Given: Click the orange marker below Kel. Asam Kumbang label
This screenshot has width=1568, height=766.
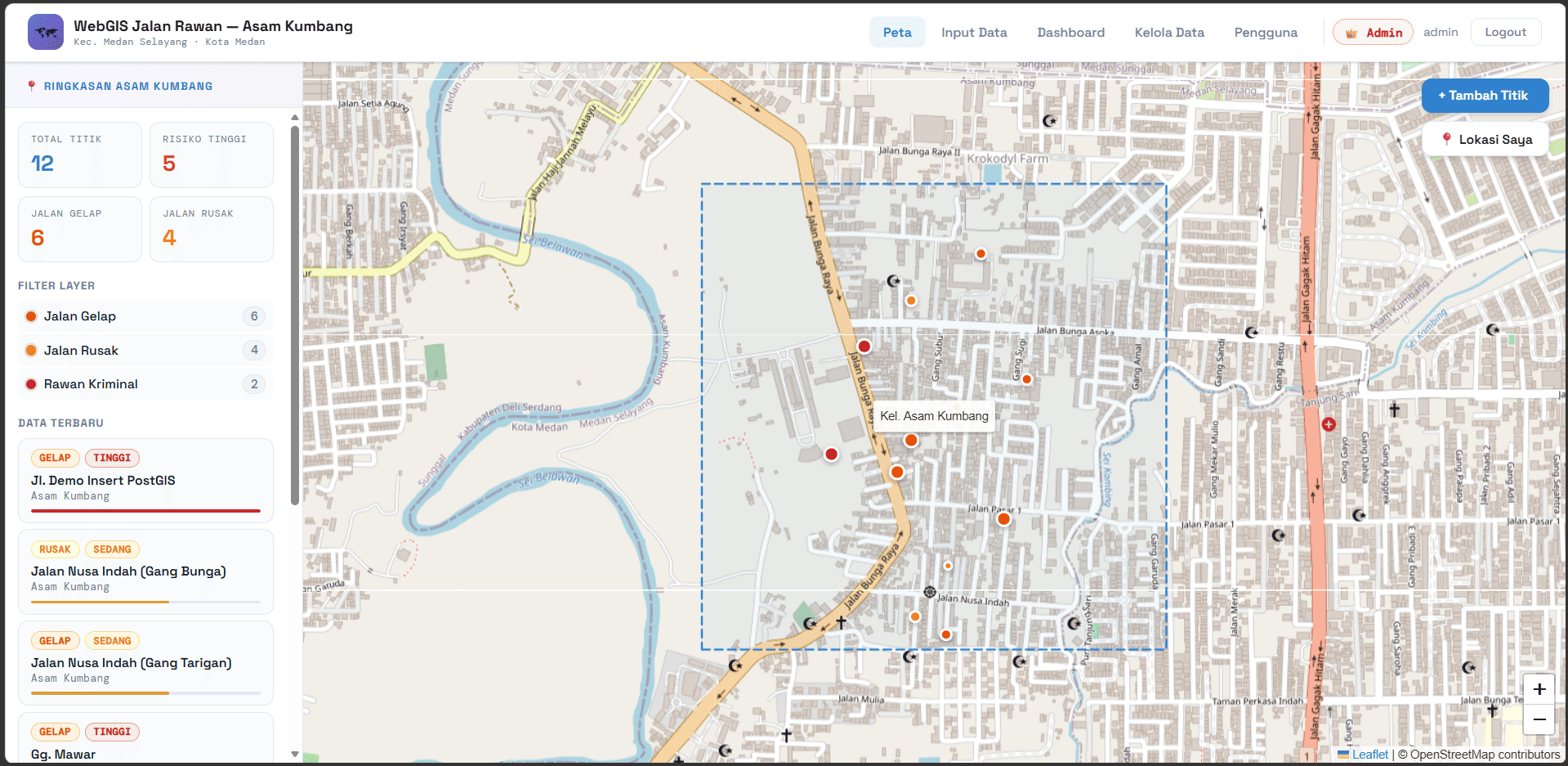Looking at the screenshot, I should [x=911, y=440].
